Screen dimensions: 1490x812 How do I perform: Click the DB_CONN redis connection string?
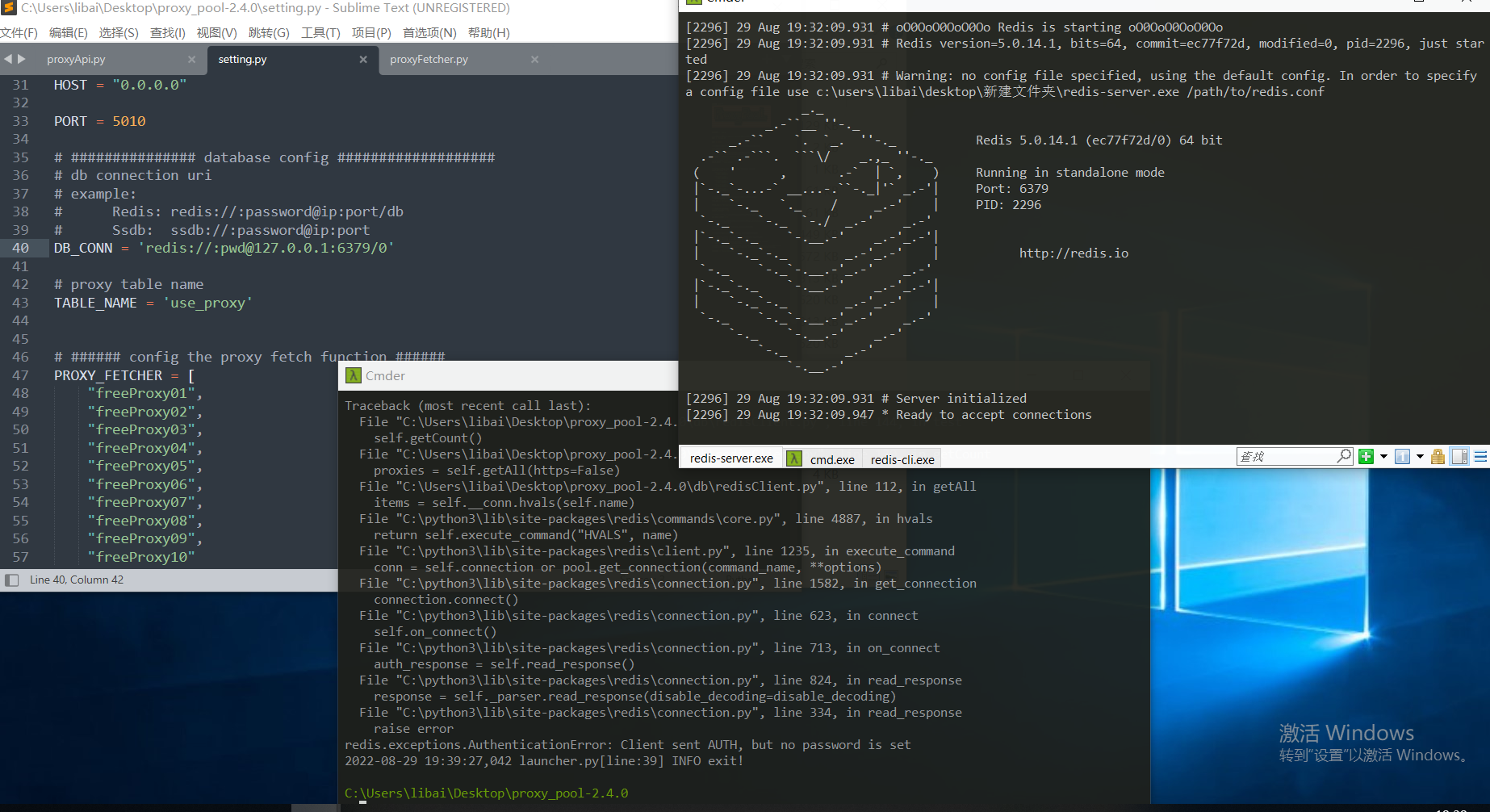[266, 249]
